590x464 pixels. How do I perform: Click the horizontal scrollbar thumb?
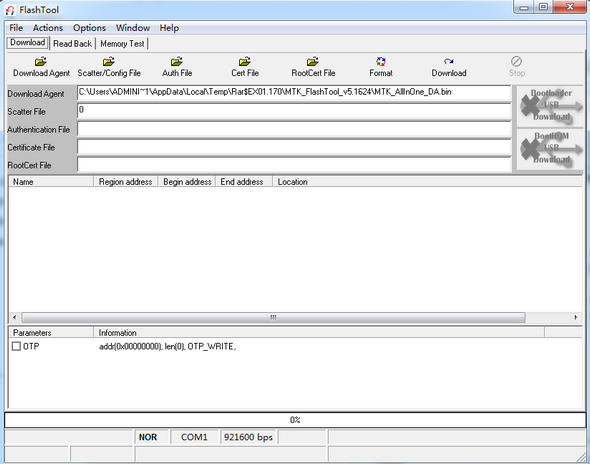[x=273, y=317]
